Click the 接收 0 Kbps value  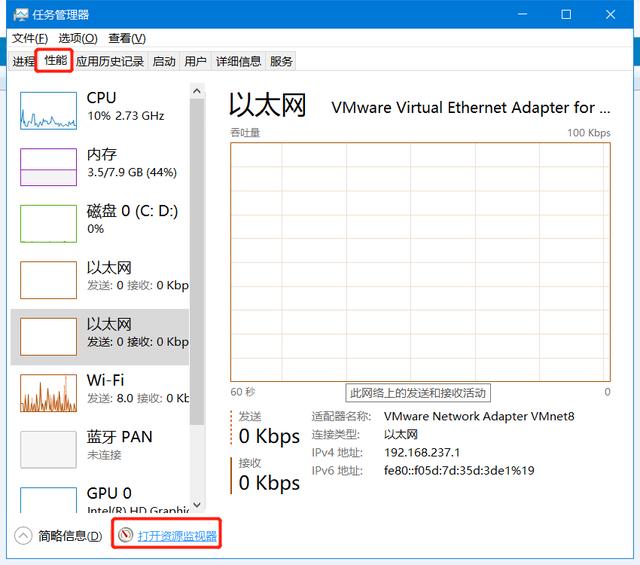269,483
